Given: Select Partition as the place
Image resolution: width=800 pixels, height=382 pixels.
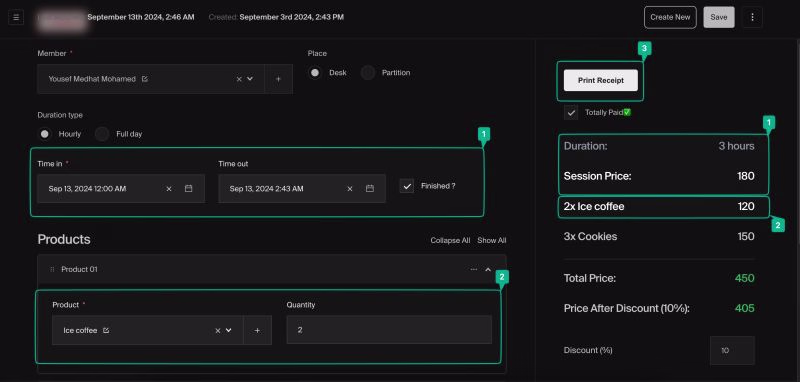Looking at the screenshot, I should [368, 73].
